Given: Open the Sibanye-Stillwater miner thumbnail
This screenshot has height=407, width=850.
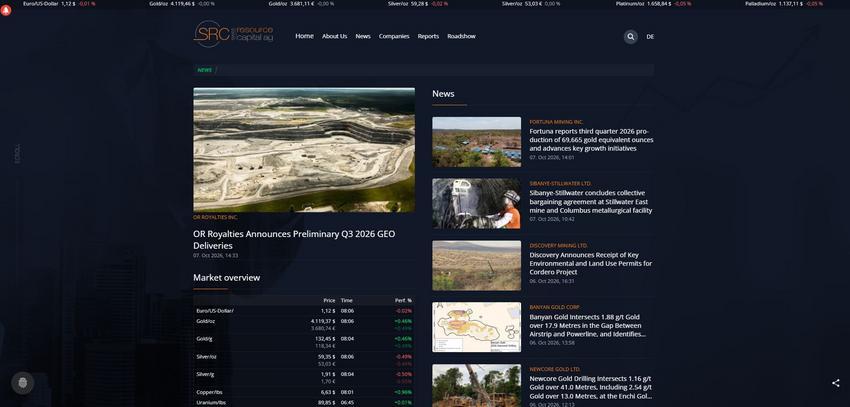Looking at the screenshot, I should point(476,204).
